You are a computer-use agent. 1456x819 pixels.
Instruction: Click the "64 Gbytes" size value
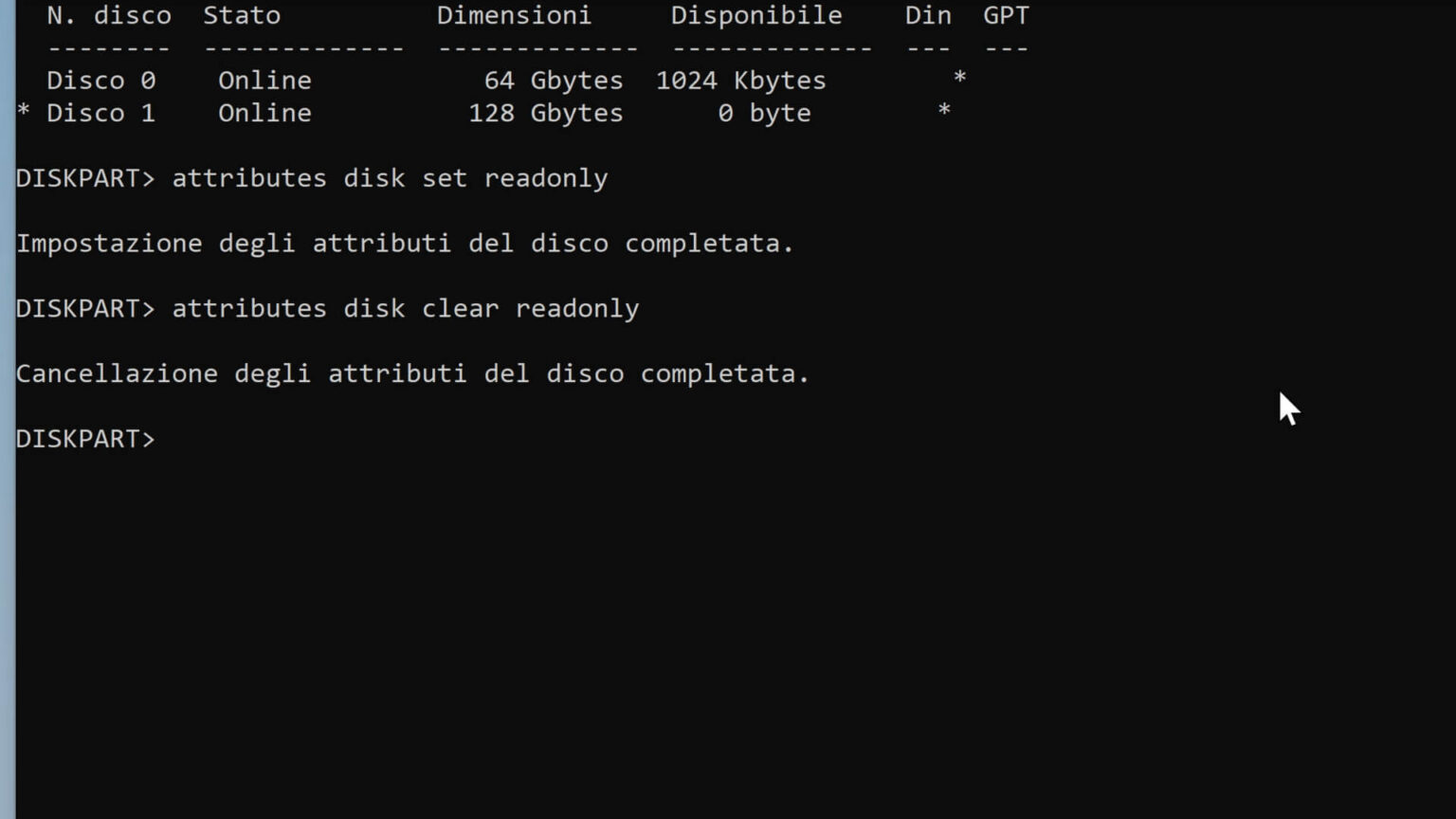click(x=554, y=81)
